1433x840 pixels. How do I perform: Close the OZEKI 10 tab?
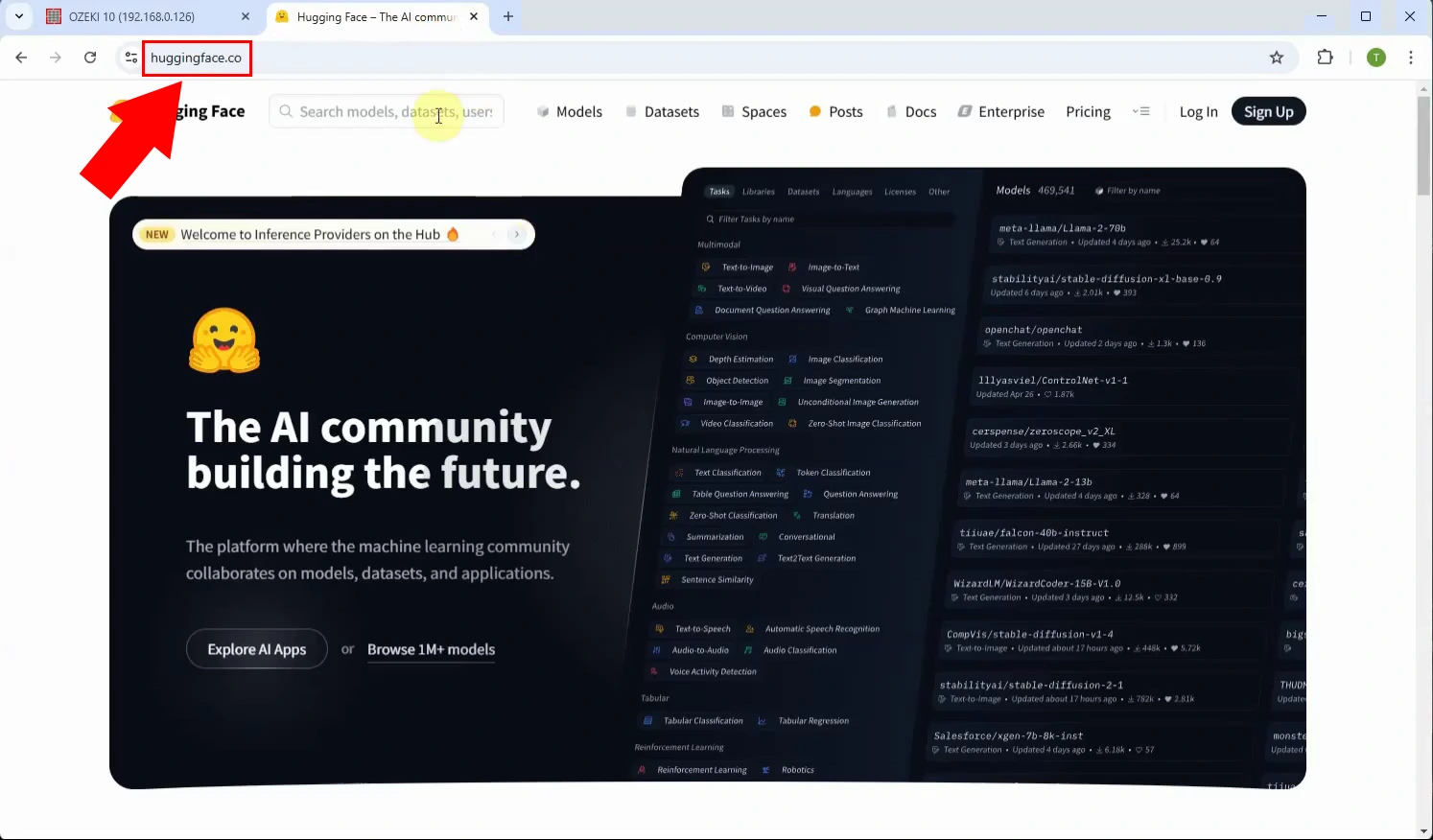246,16
